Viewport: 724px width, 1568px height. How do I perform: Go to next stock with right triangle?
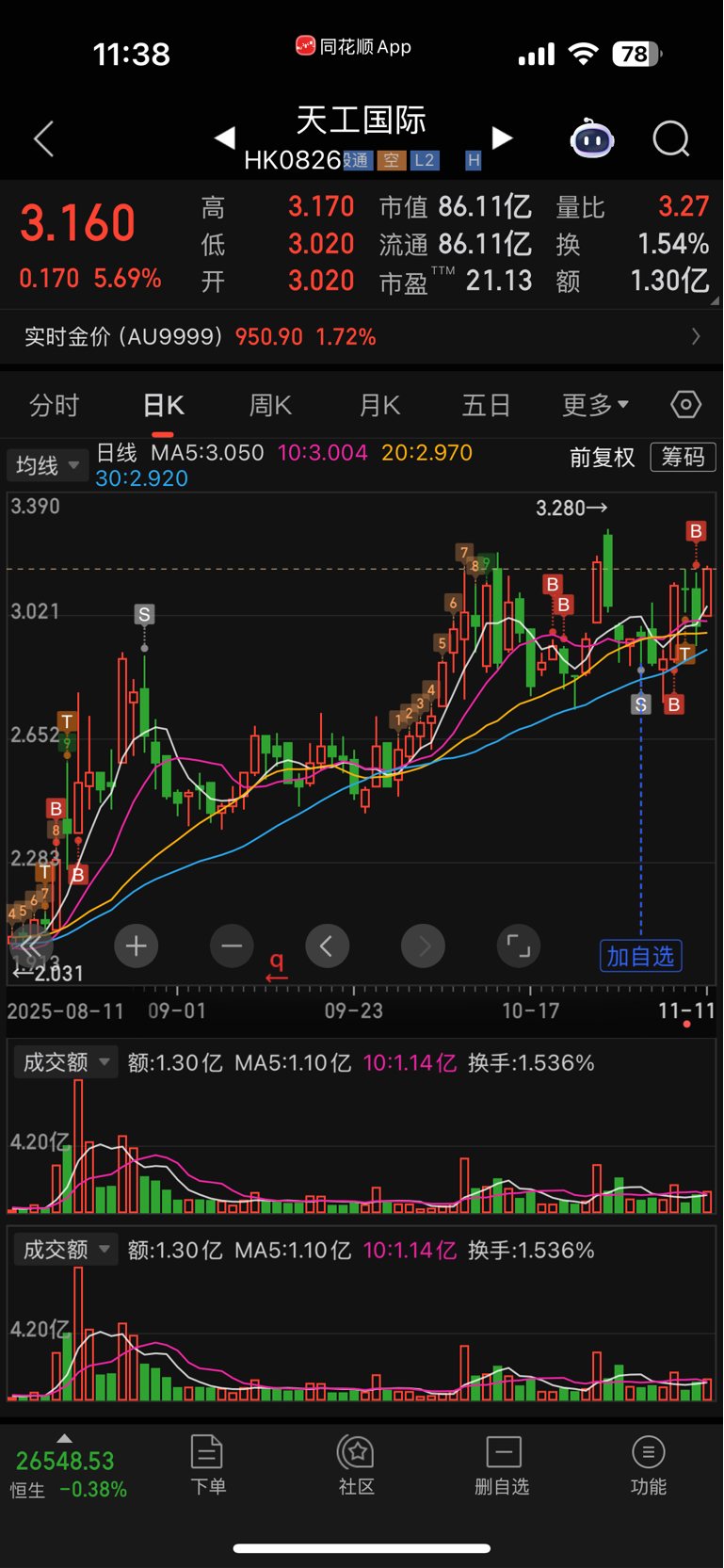(503, 138)
